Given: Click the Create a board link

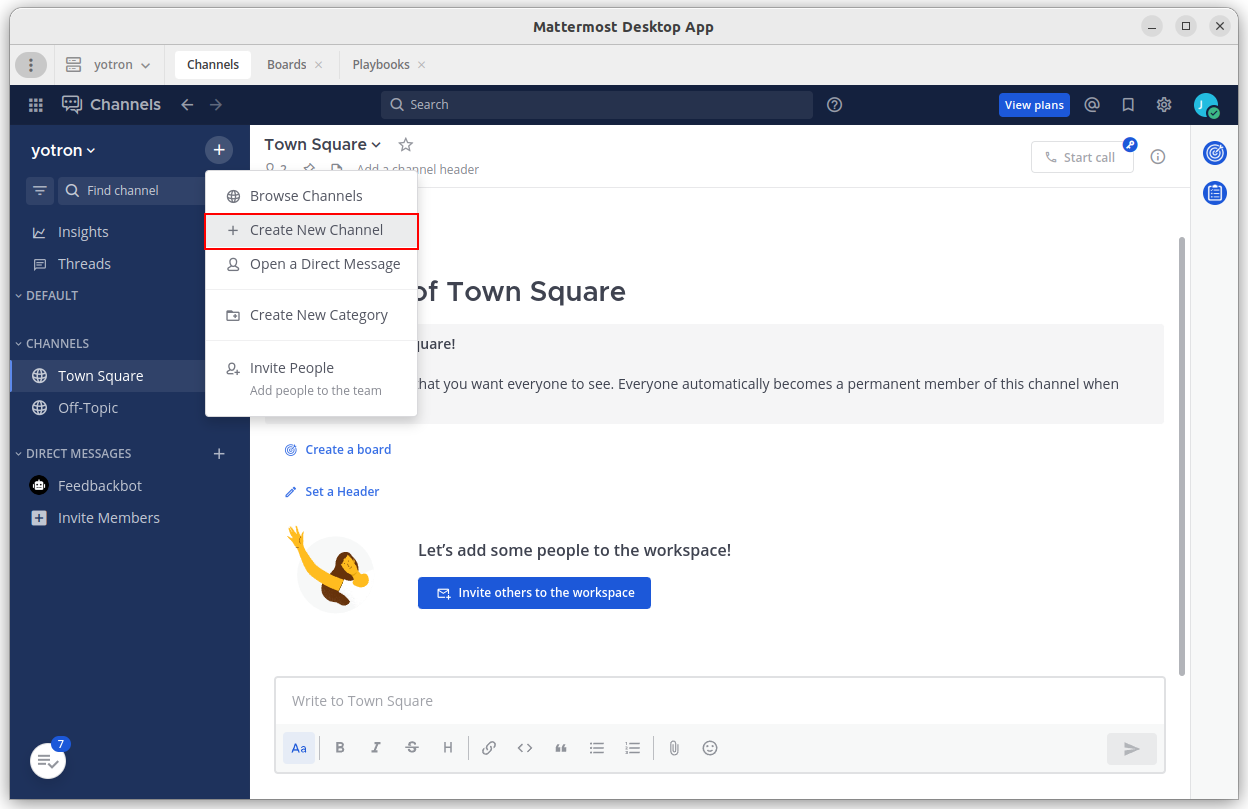Looking at the screenshot, I should coord(338,450).
